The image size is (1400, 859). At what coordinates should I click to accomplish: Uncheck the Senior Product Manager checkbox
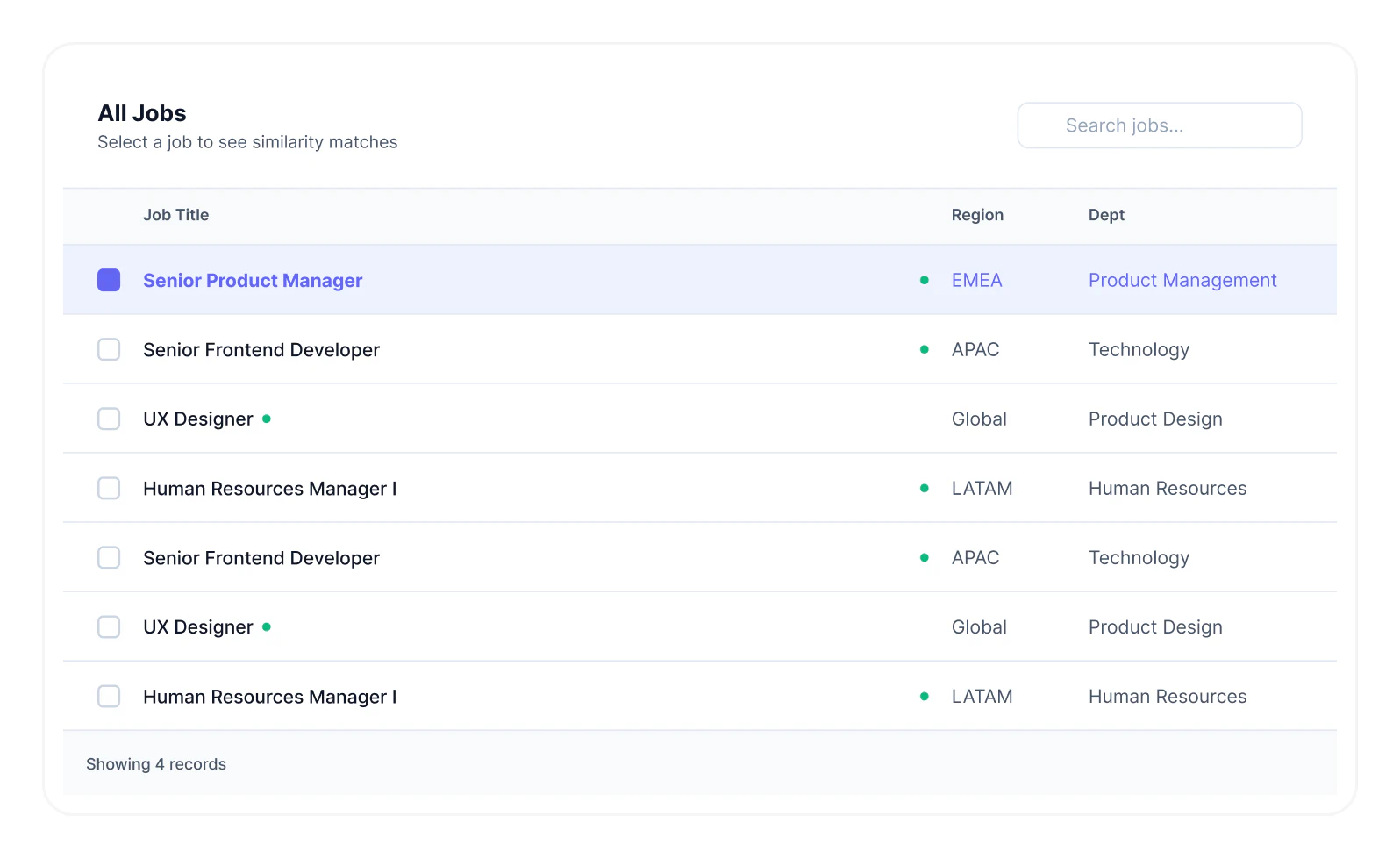click(109, 280)
